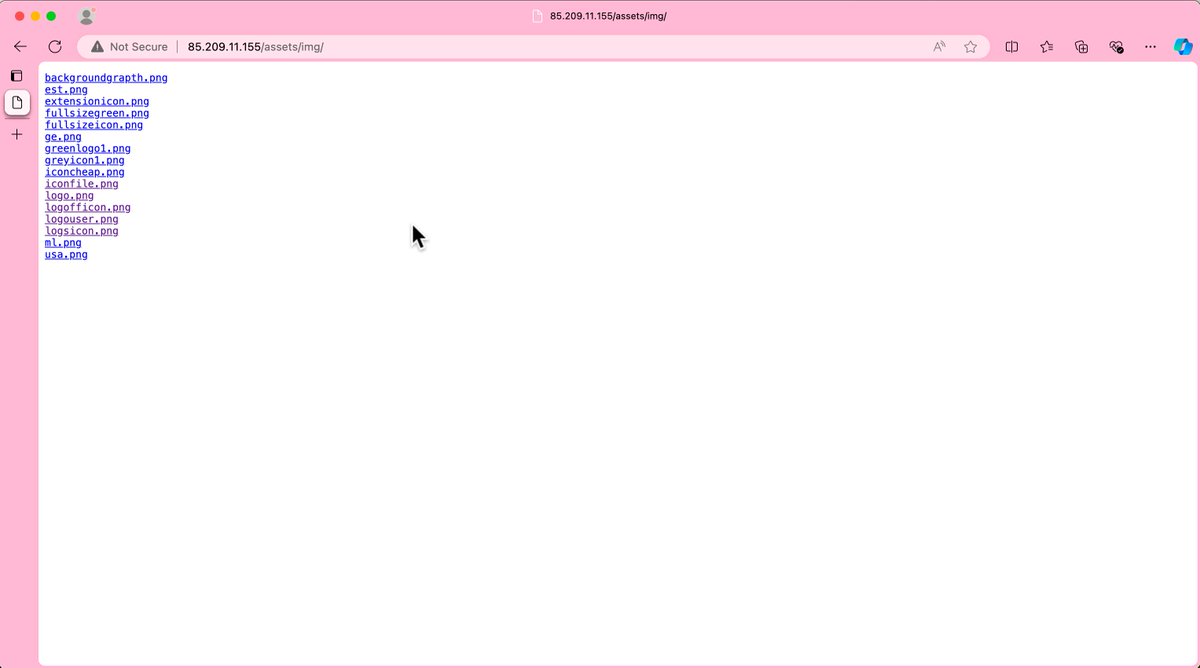Viewport: 1200px width, 668px height.
Task: Enter split screen view
Action: click(x=1011, y=47)
